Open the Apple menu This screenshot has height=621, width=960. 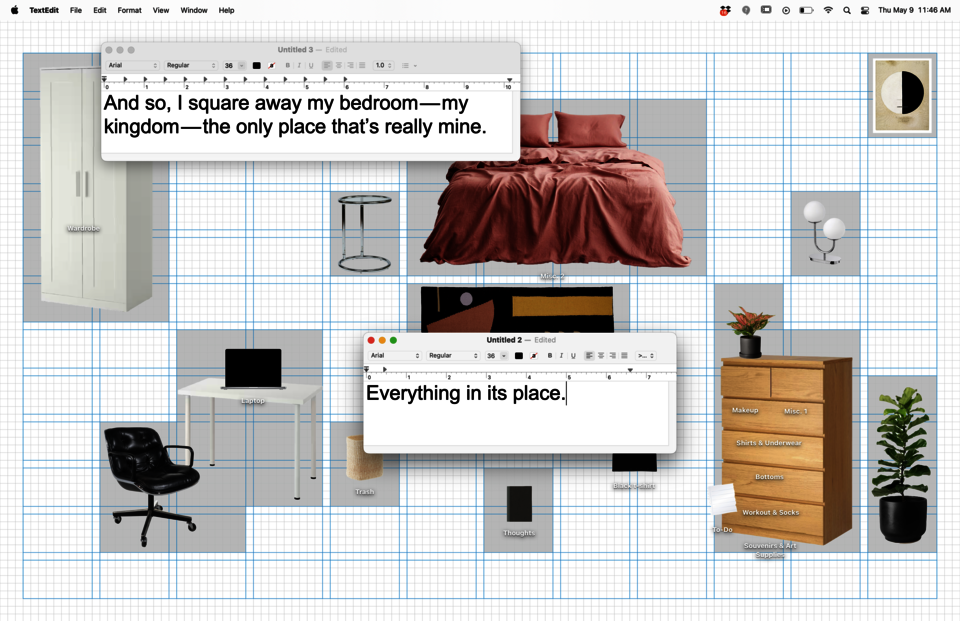pos(15,10)
